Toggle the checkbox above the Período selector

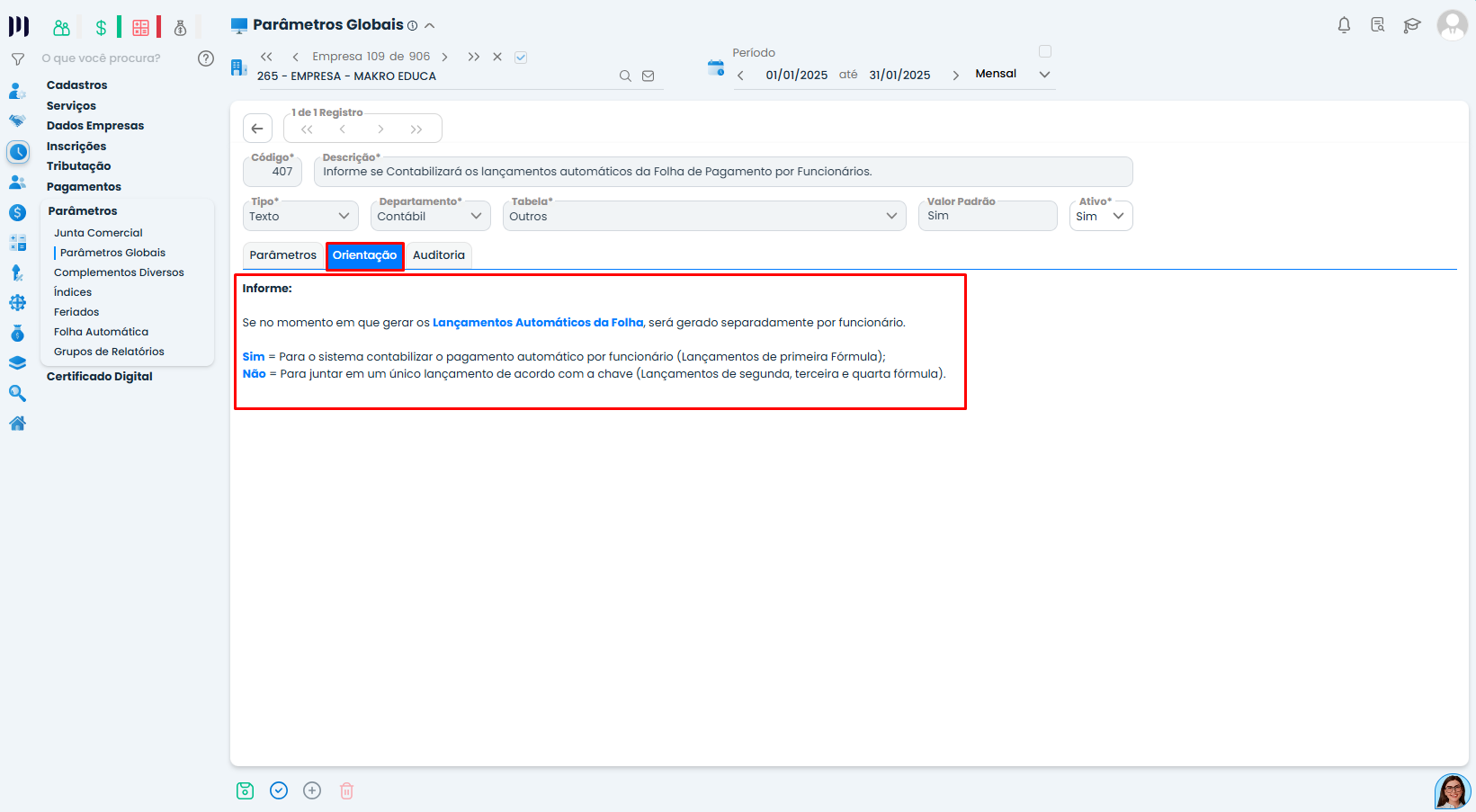pyautogui.click(x=1045, y=51)
